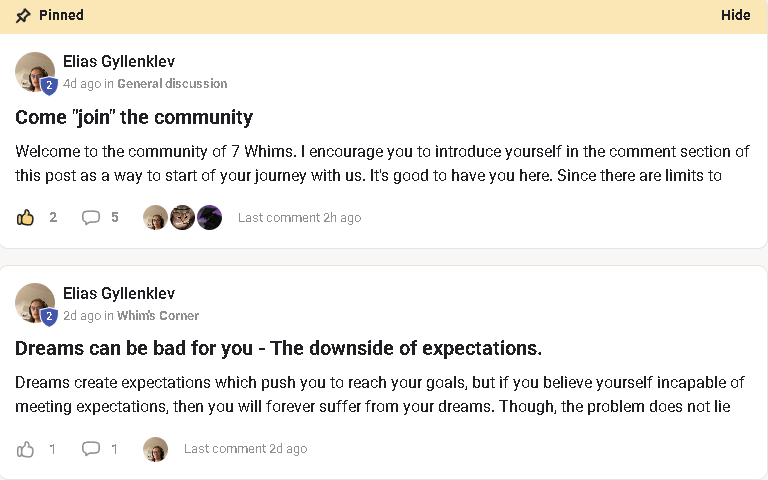Image resolution: width=768 pixels, height=480 pixels.
Task: Open the "Dreams can be bad for you" post
Action: pyautogui.click(x=278, y=349)
